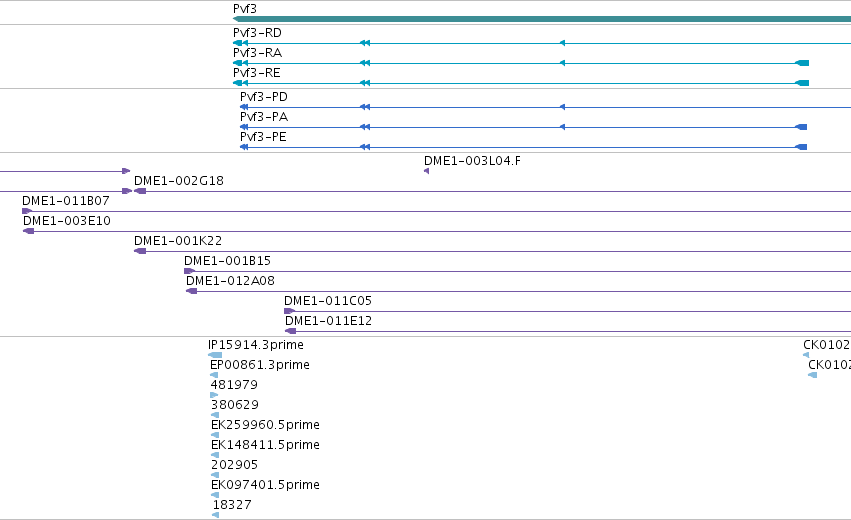Select EP00861.3prime EST label

(260, 365)
